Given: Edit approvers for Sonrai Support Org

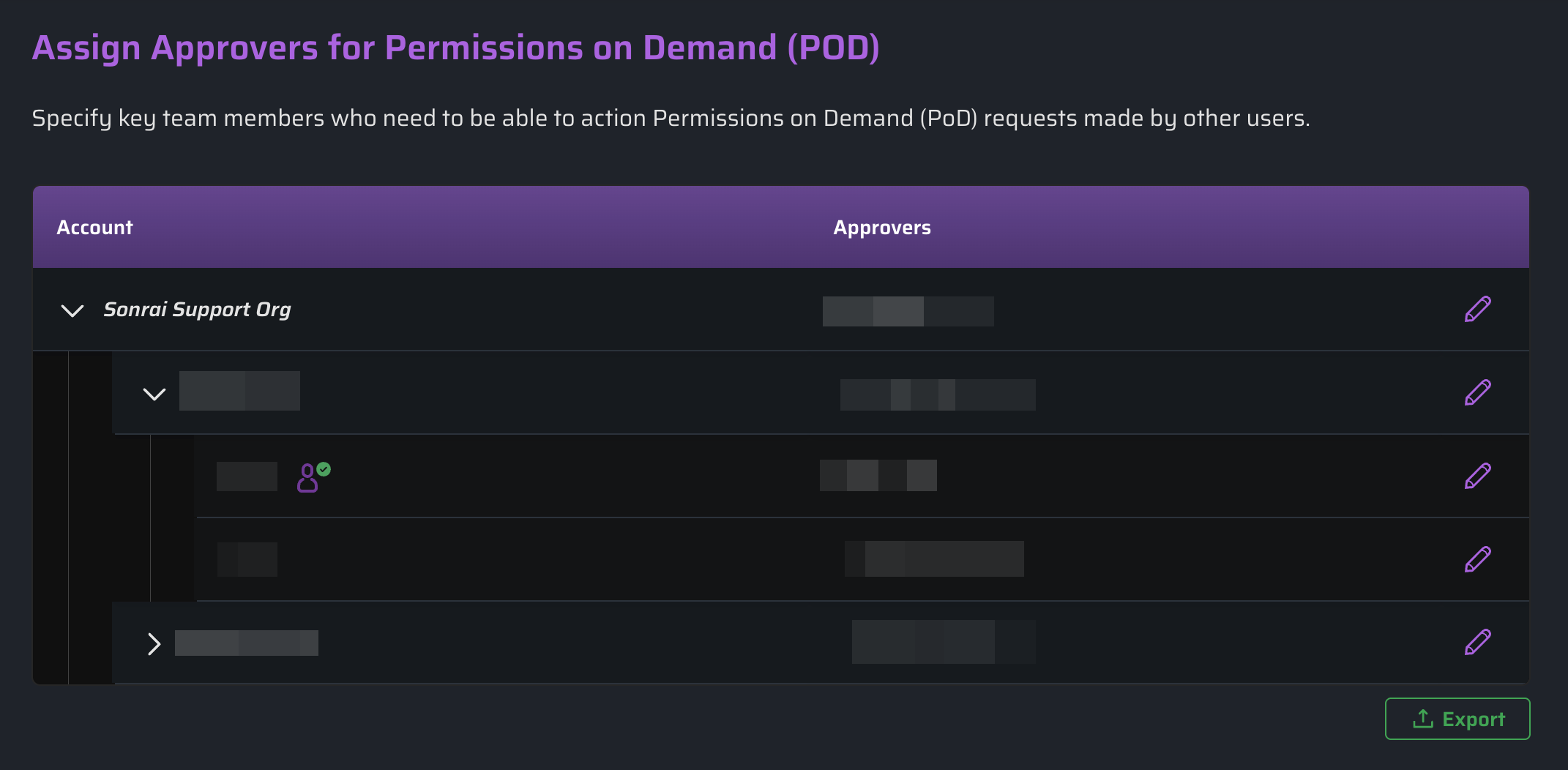Looking at the screenshot, I should point(1477,309).
